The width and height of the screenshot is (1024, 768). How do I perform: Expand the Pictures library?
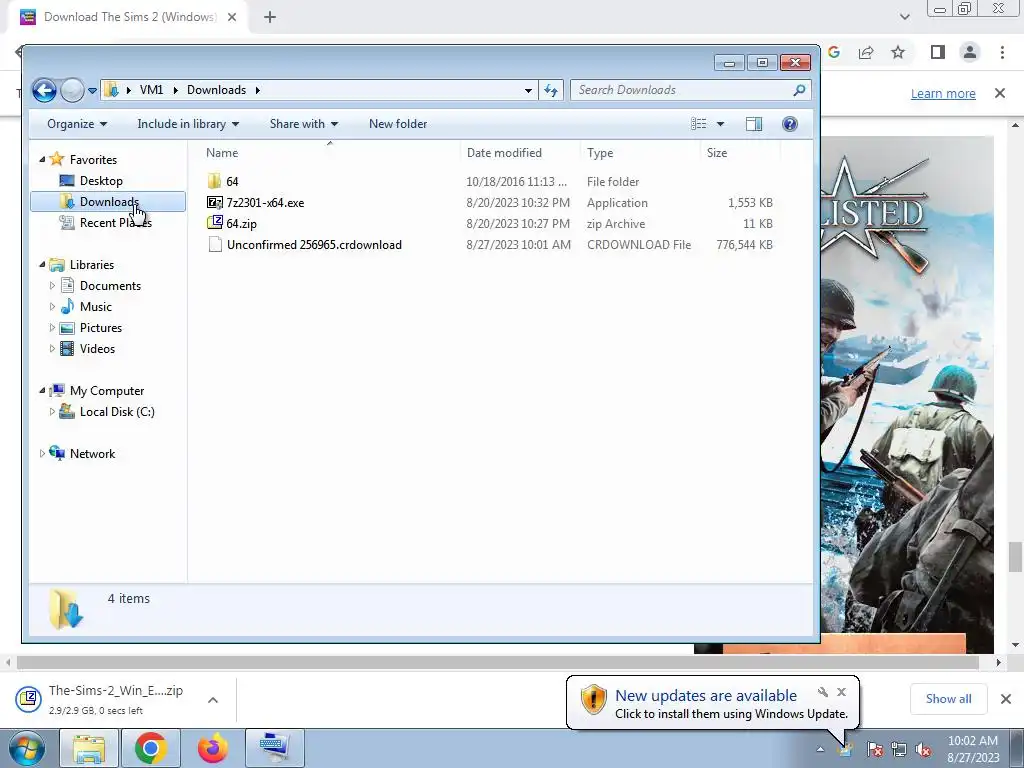tap(52, 328)
